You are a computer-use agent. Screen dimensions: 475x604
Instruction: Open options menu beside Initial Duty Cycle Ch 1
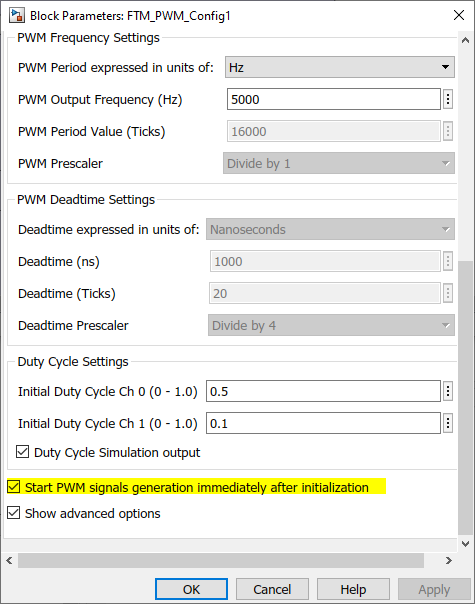point(448,423)
